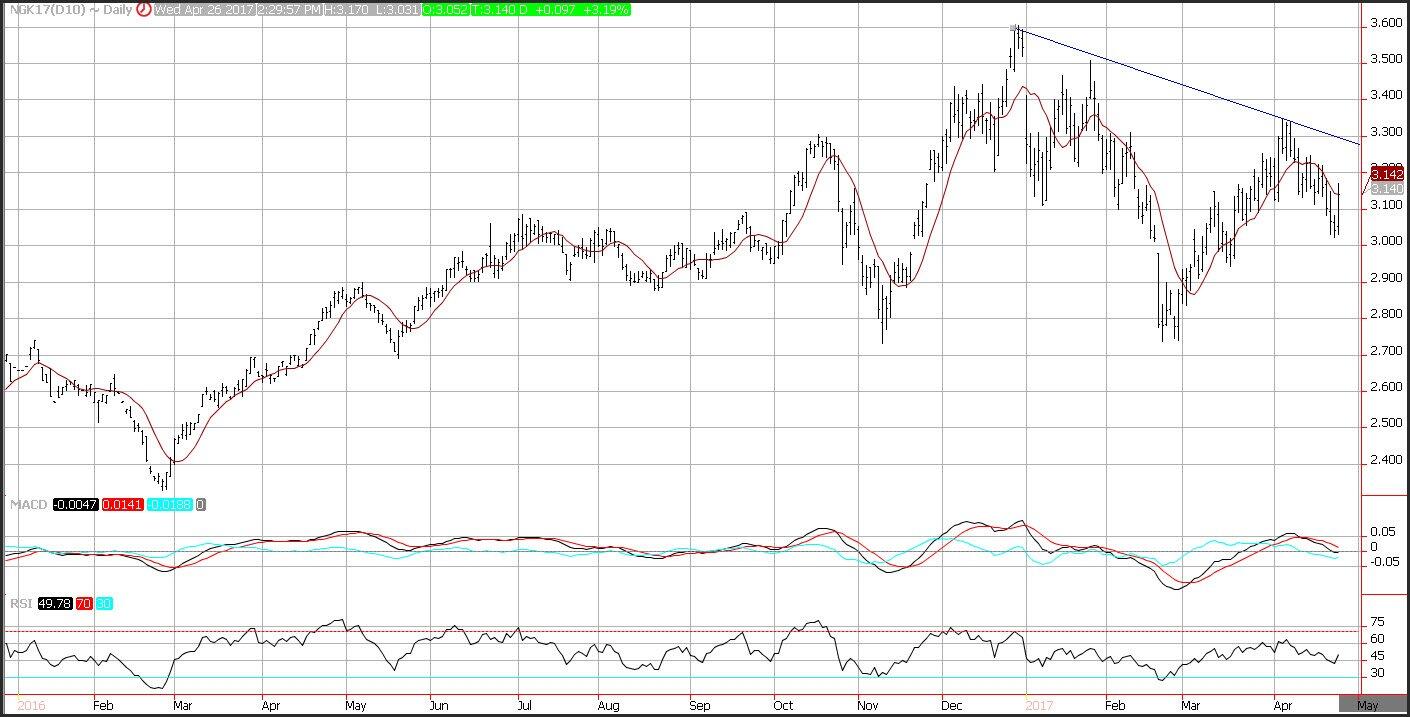The height and width of the screenshot is (717, 1410).
Task: Click the MACD indicator label
Action: tap(27, 505)
